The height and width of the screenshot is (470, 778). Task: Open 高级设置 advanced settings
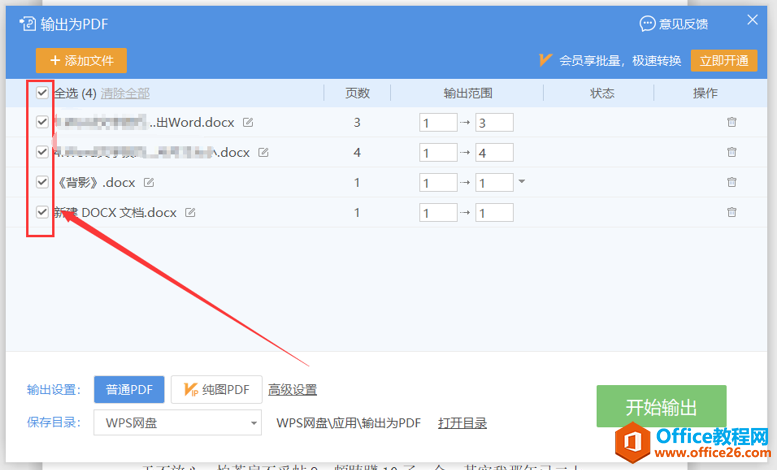click(x=292, y=390)
